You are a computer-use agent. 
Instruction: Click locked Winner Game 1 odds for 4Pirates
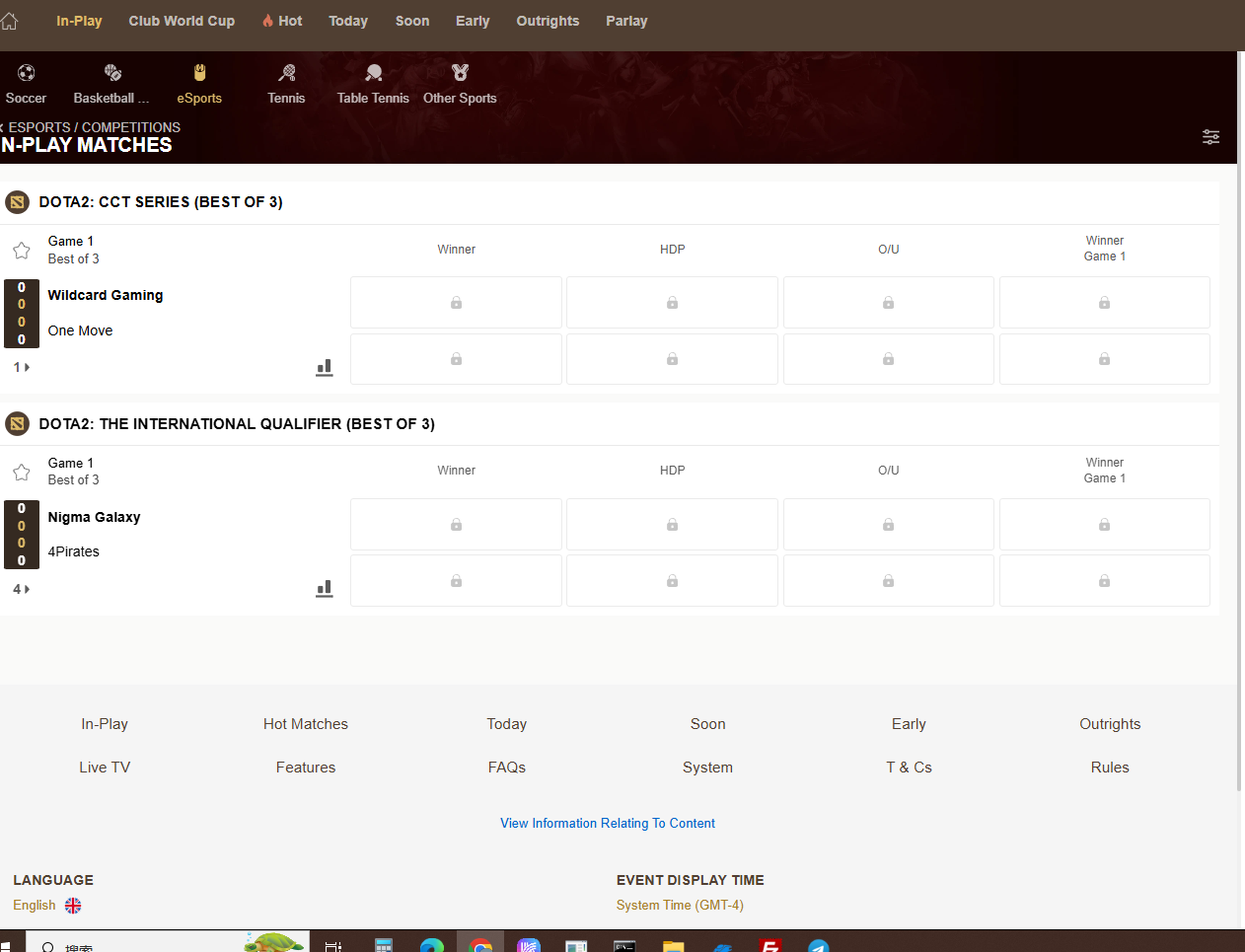[x=1104, y=580]
